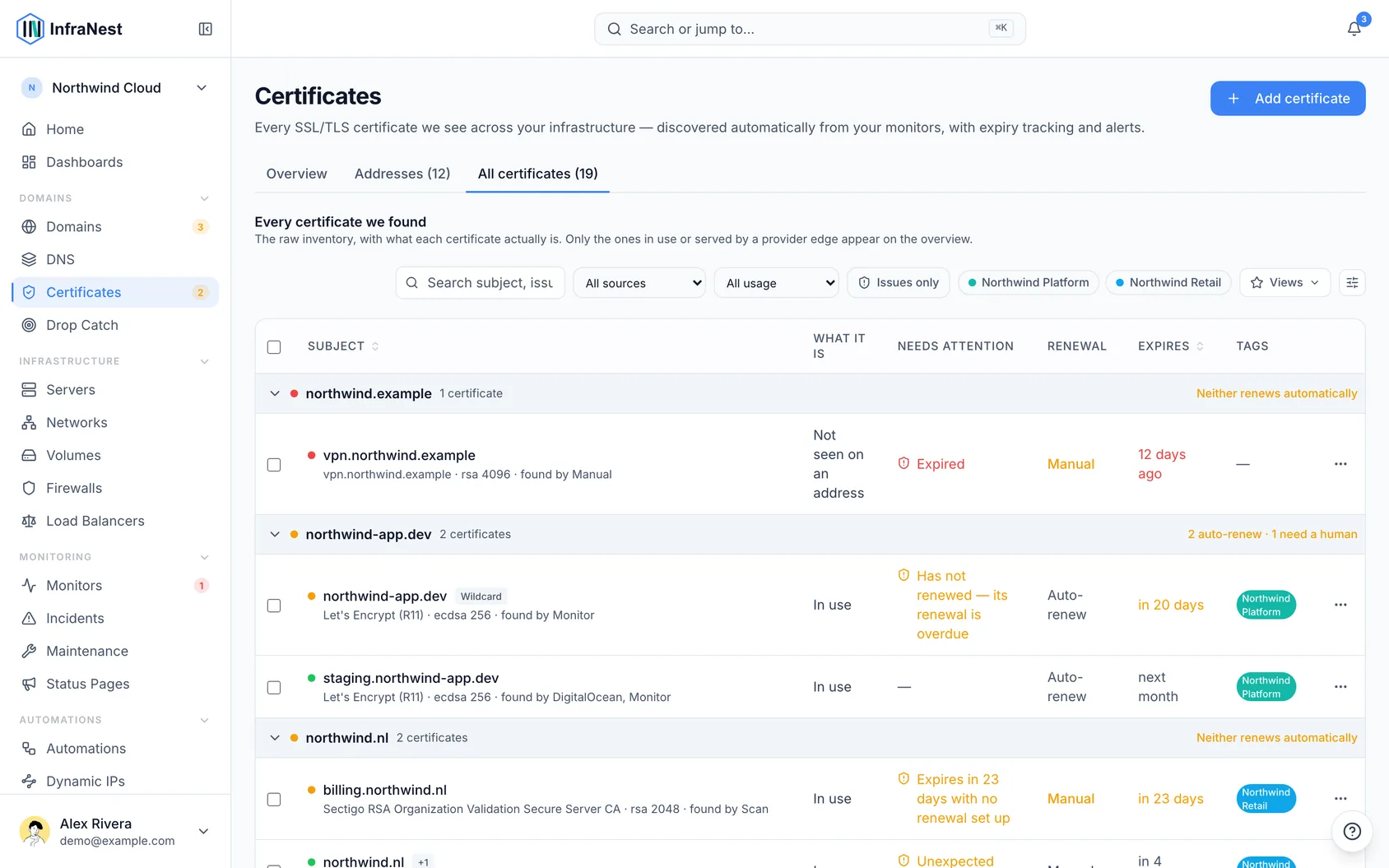Image resolution: width=1389 pixels, height=868 pixels.
Task: Open Load Balancers scale icon
Action: pyautogui.click(x=29, y=521)
